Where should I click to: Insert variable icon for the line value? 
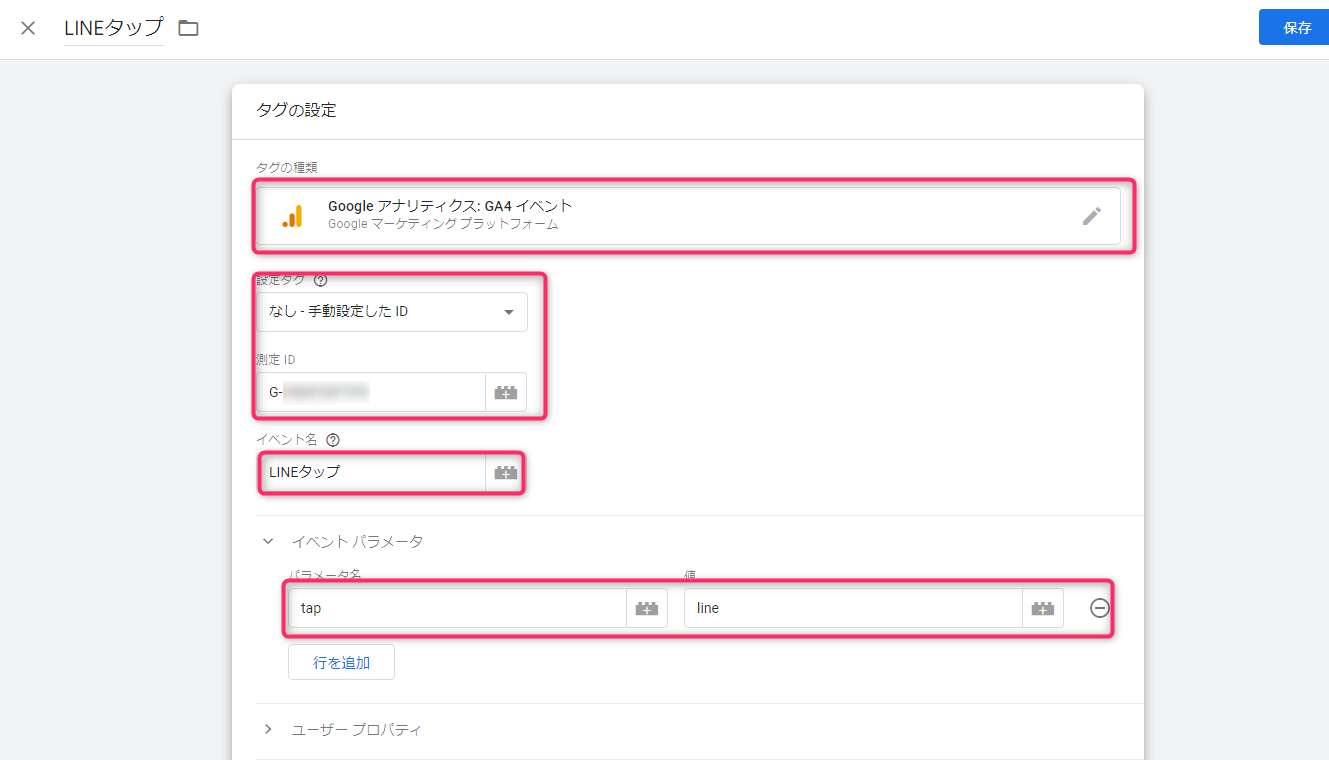tap(1043, 608)
